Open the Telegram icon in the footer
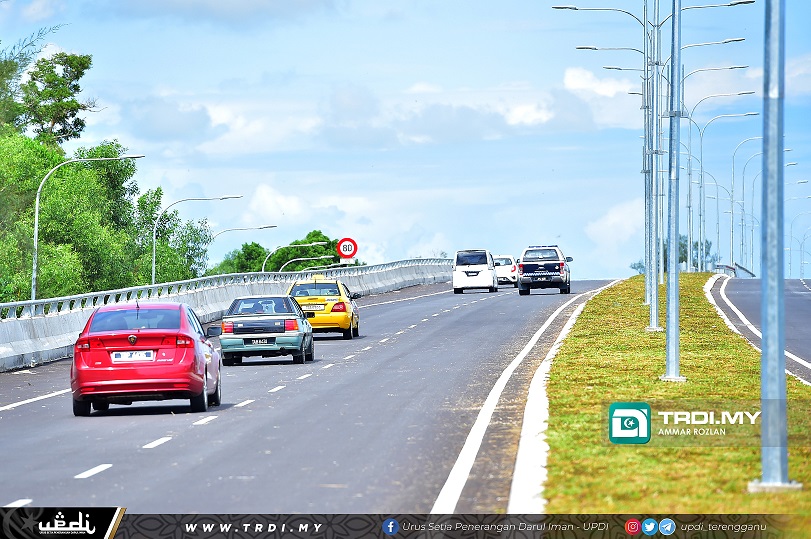The width and height of the screenshot is (811, 539). click(666, 526)
